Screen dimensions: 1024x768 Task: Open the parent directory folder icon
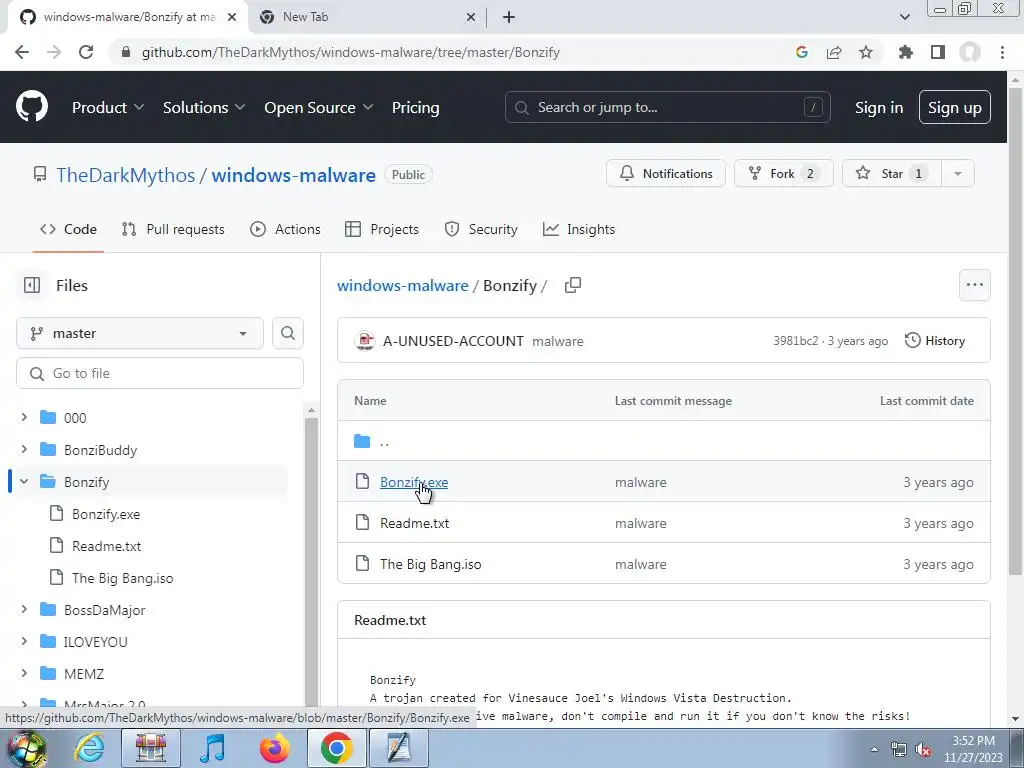click(362, 441)
